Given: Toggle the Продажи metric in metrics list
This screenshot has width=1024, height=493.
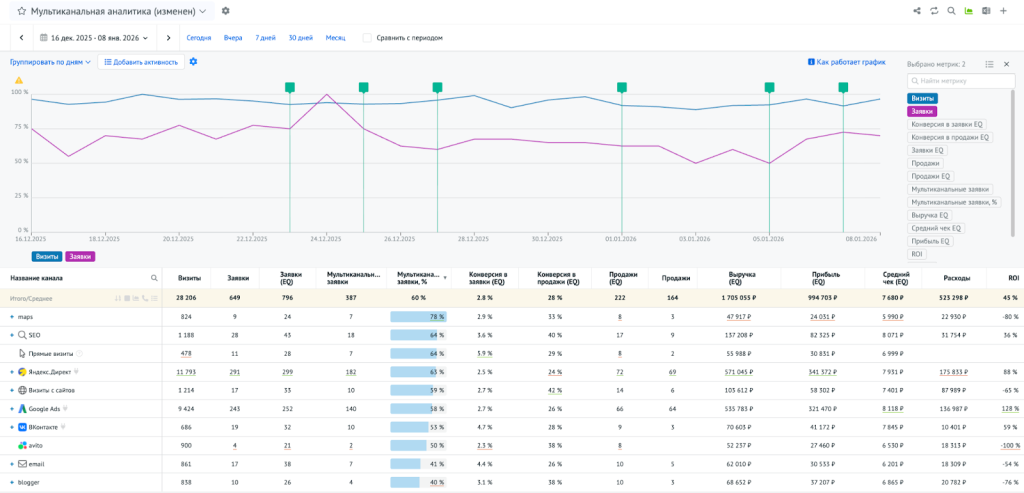Looking at the screenshot, I should [926, 163].
